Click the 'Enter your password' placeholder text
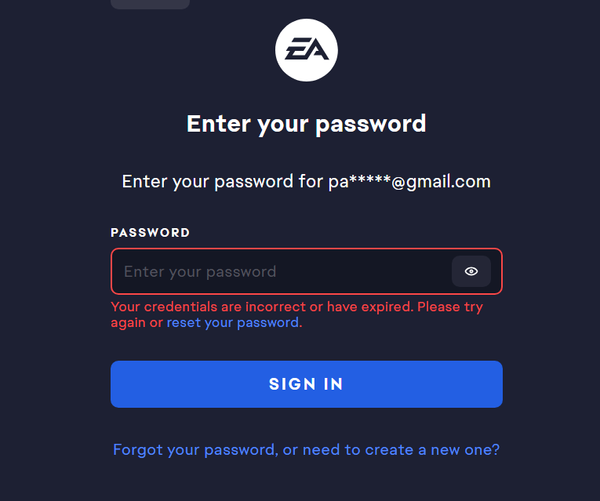 click(200, 271)
